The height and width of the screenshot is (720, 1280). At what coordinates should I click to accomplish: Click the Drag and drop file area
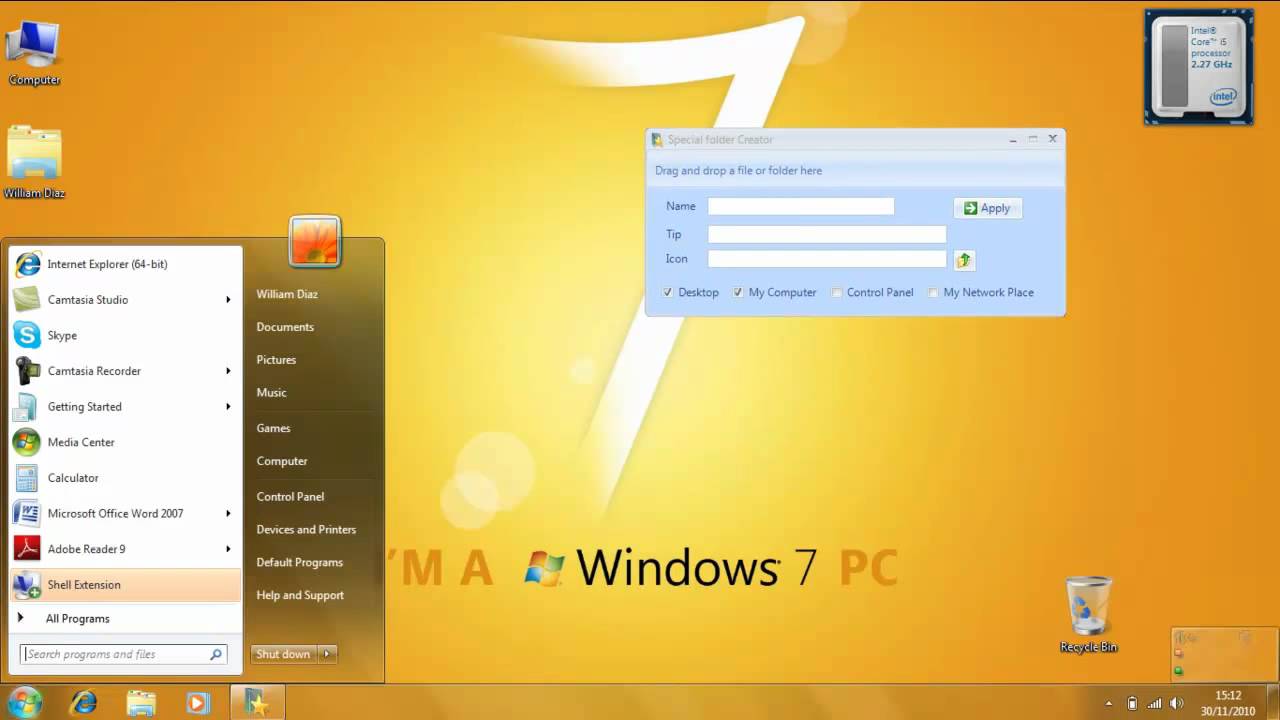pos(855,171)
